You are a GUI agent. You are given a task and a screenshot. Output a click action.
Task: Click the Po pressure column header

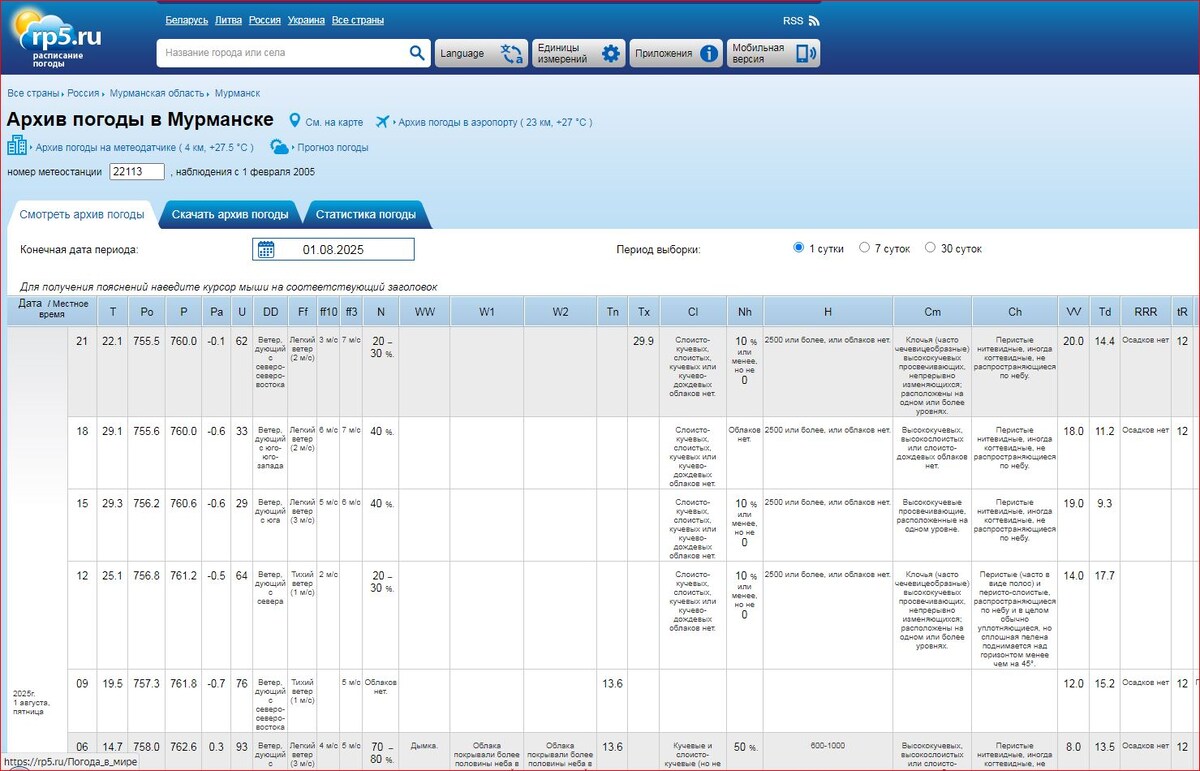coord(147,312)
